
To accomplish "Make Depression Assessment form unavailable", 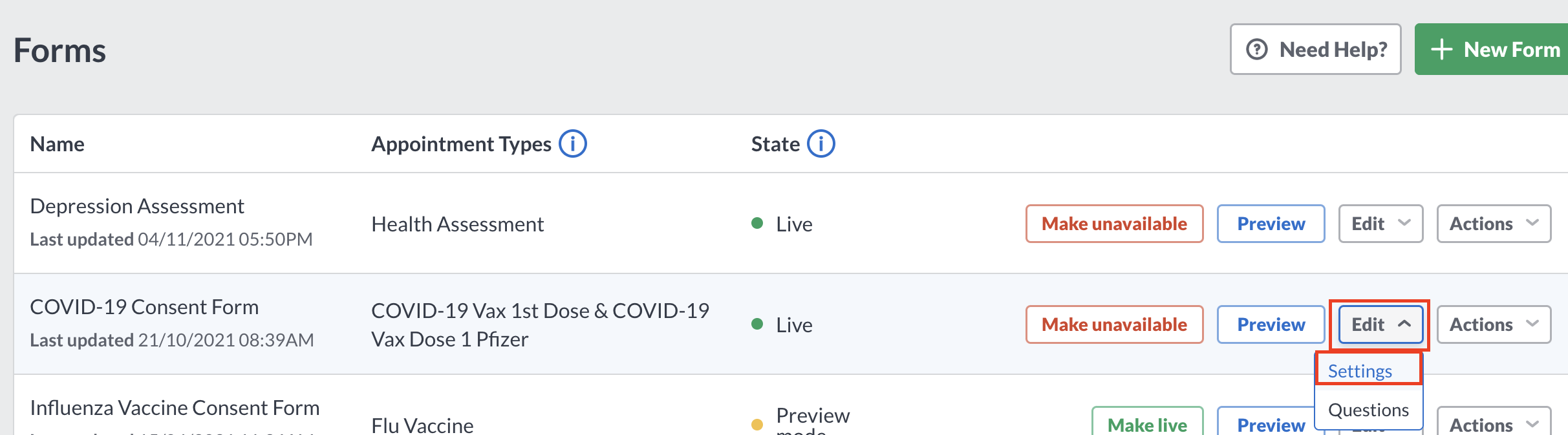I will tap(1115, 224).
